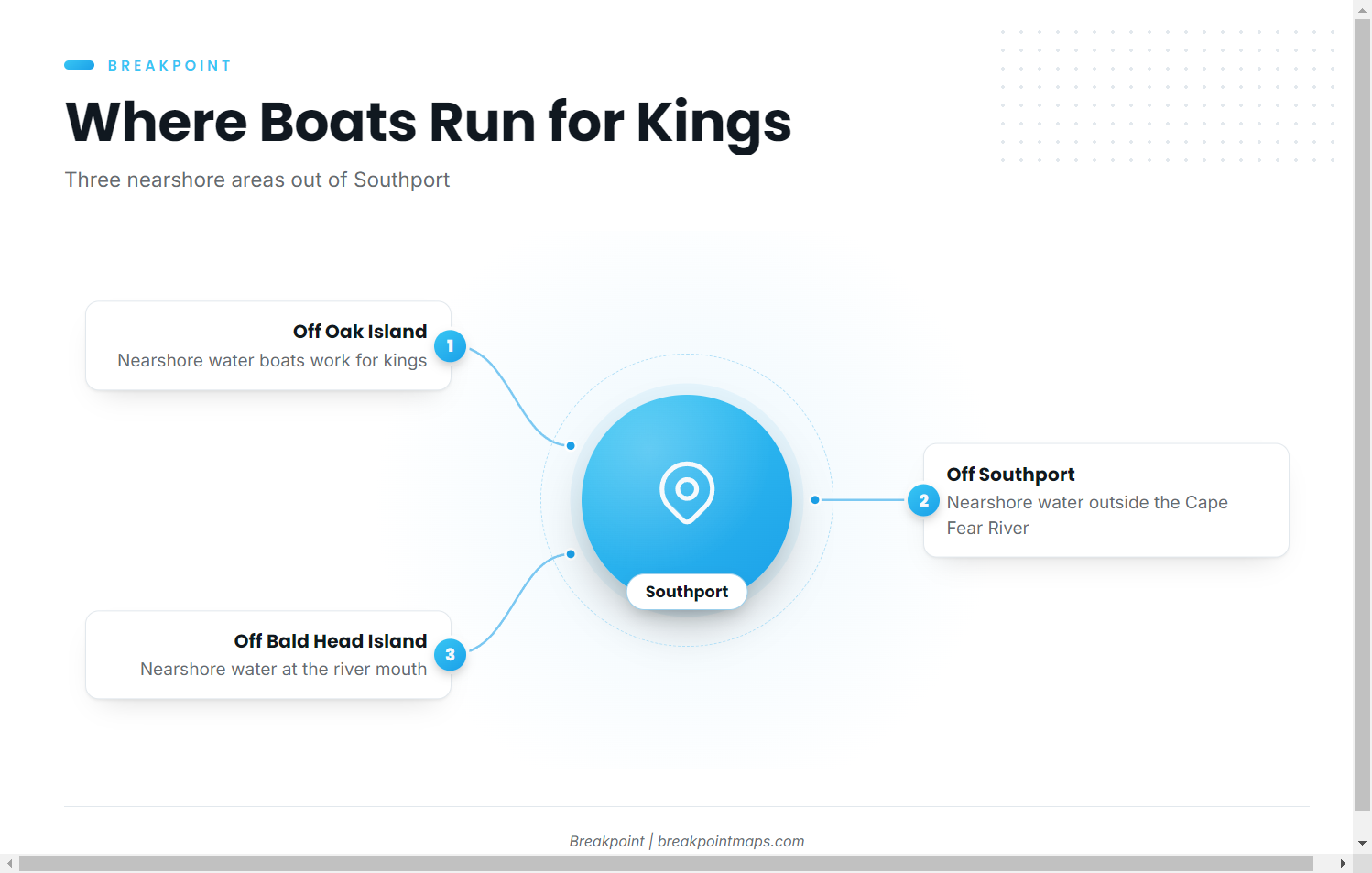1372x873 pixels.
Task: Click the scroll up arrow on the vertical scrollbar
Action: click(x=1363, y=10)
